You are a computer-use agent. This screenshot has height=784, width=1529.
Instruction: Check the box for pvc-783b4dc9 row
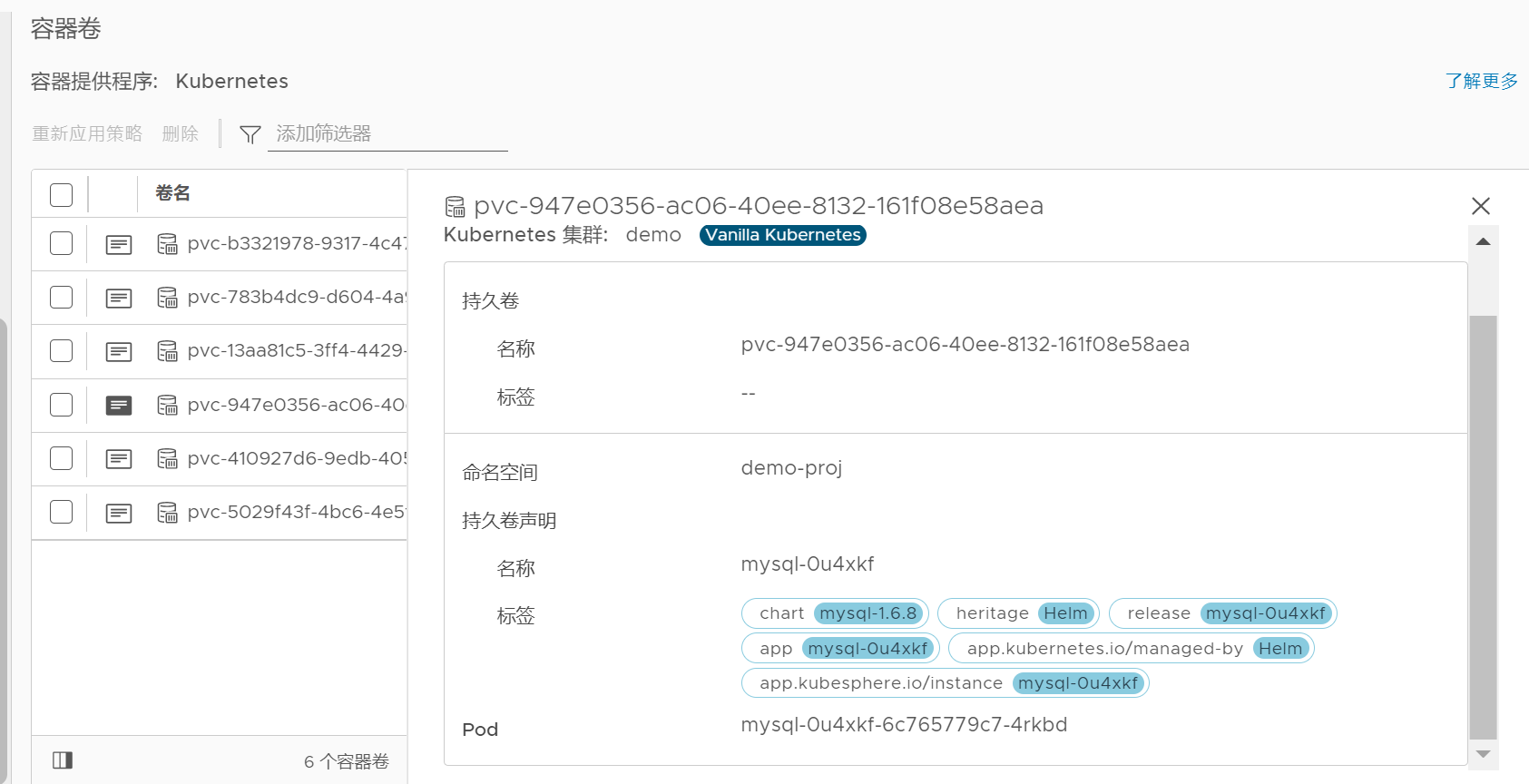(62, 297)
